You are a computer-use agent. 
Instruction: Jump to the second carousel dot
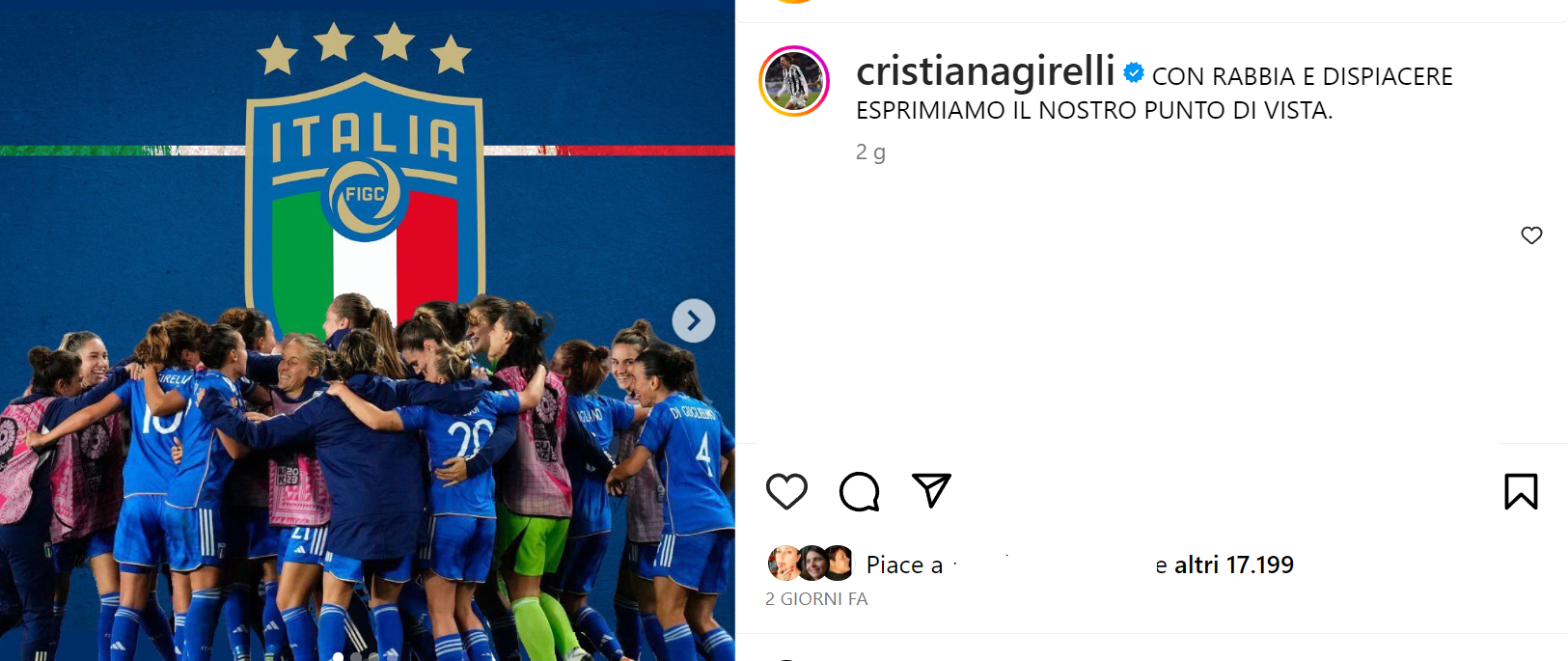pos(355,656)
